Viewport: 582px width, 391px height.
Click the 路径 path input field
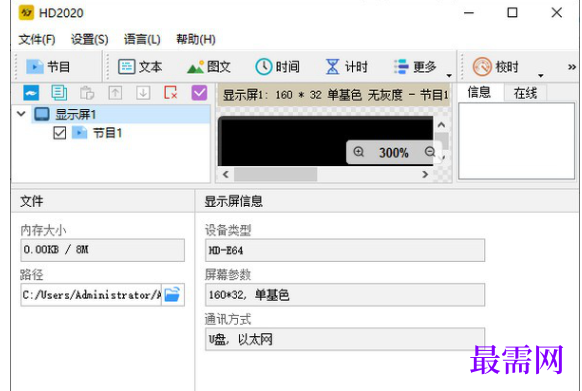91,295
